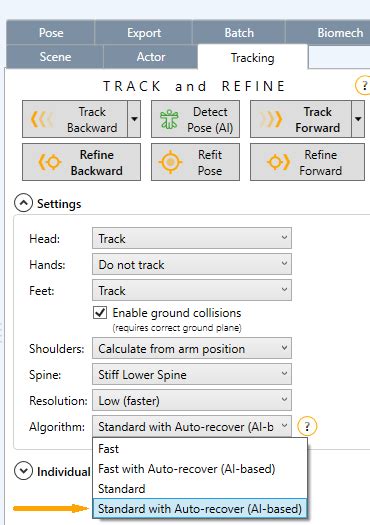Screen dimensions: 370x525
Task: Expand the Individual section chevron
Action: [23, 470]
